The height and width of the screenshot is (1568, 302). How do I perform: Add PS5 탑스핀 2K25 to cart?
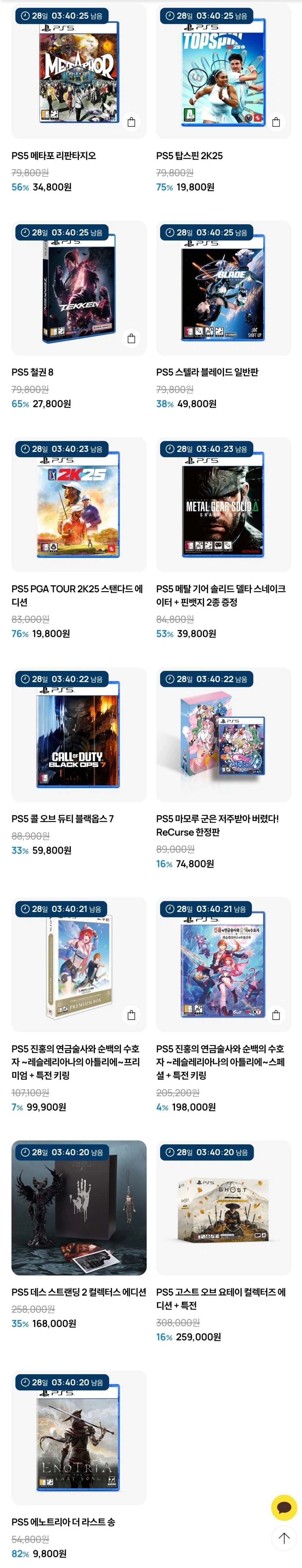pyautogui.click(x=276, y=122)
